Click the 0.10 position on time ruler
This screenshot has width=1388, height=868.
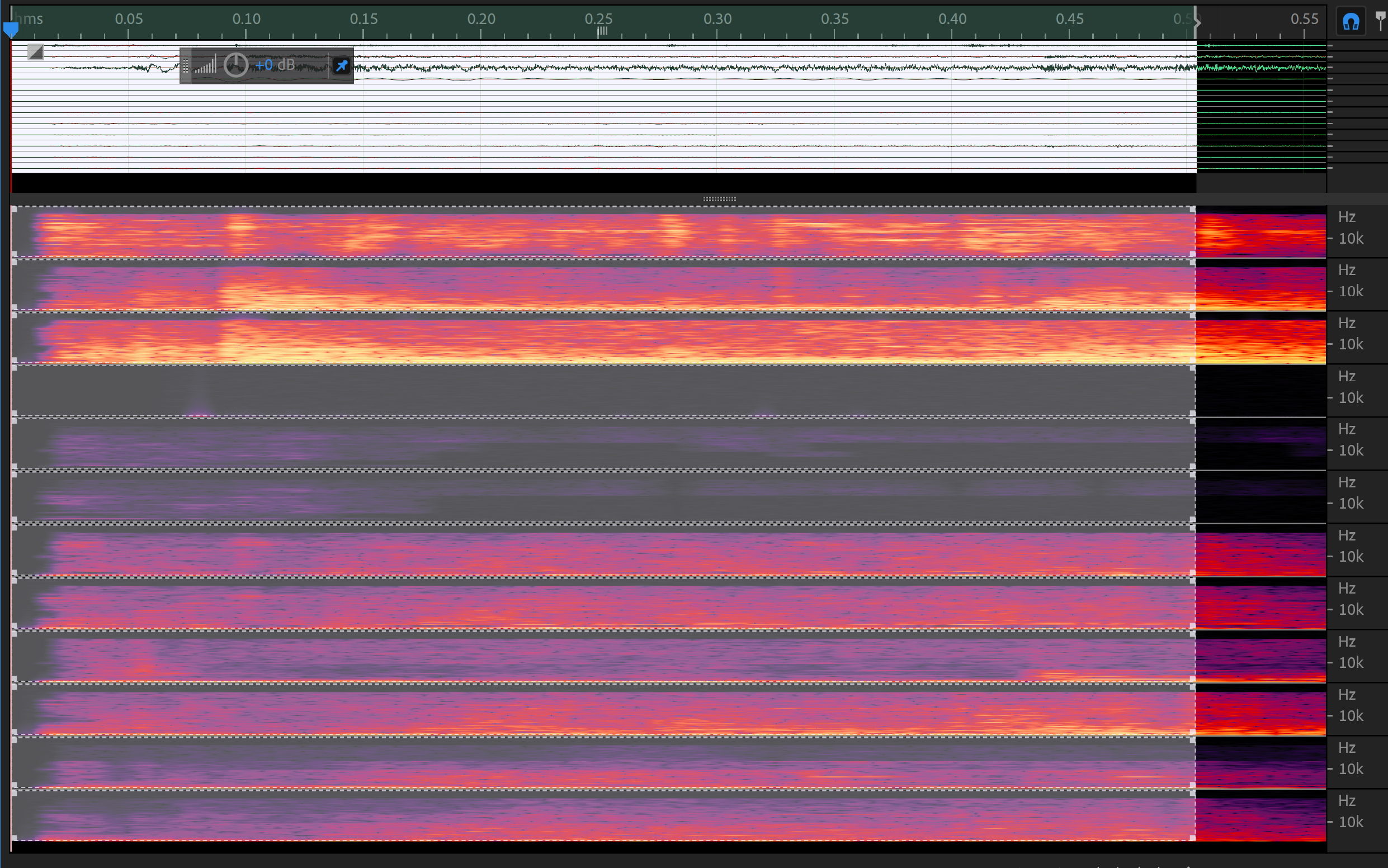(x=246, y=19)
